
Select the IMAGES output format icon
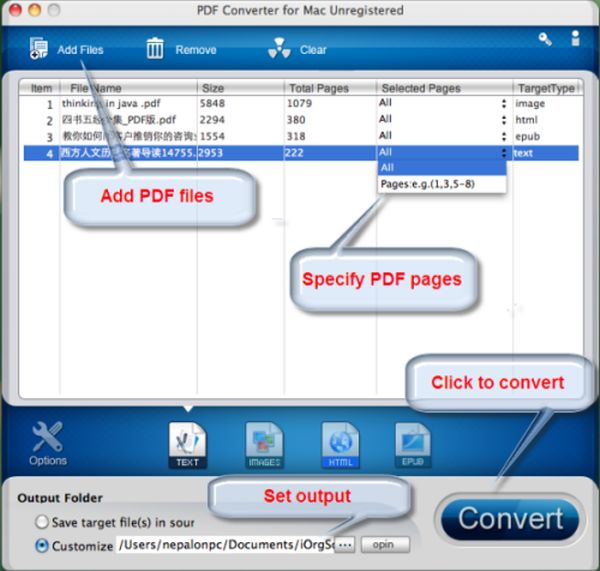click(264, 445)
